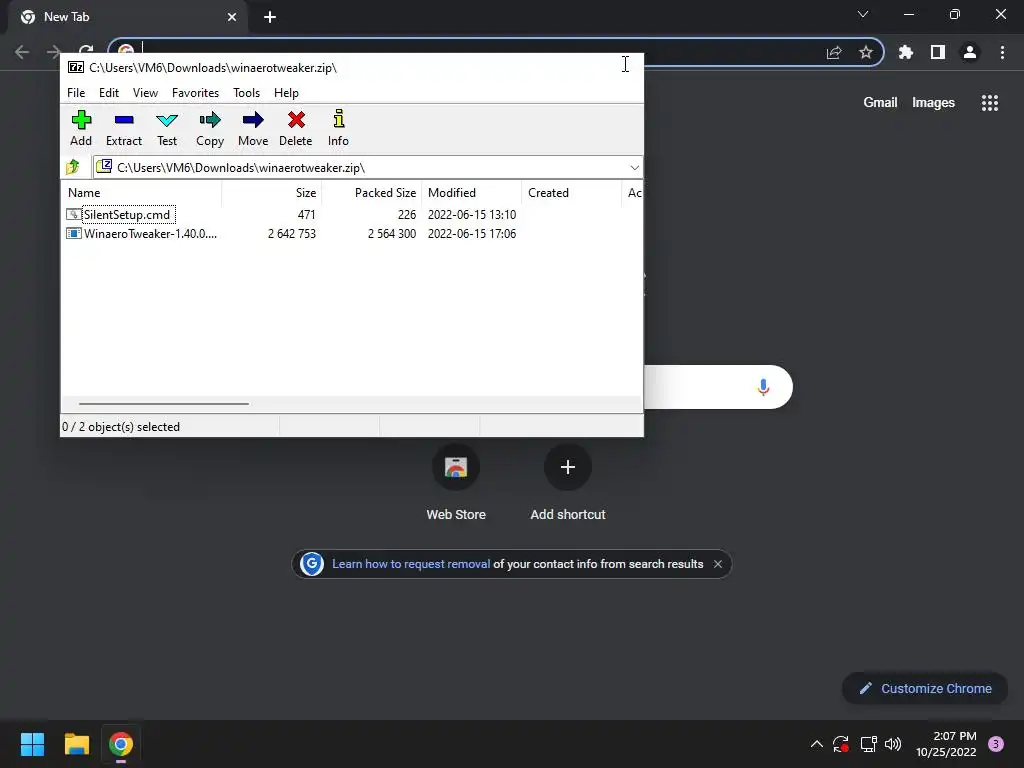Click the 2 642 753 size value
1024x768 pixels.
(292, 233)
